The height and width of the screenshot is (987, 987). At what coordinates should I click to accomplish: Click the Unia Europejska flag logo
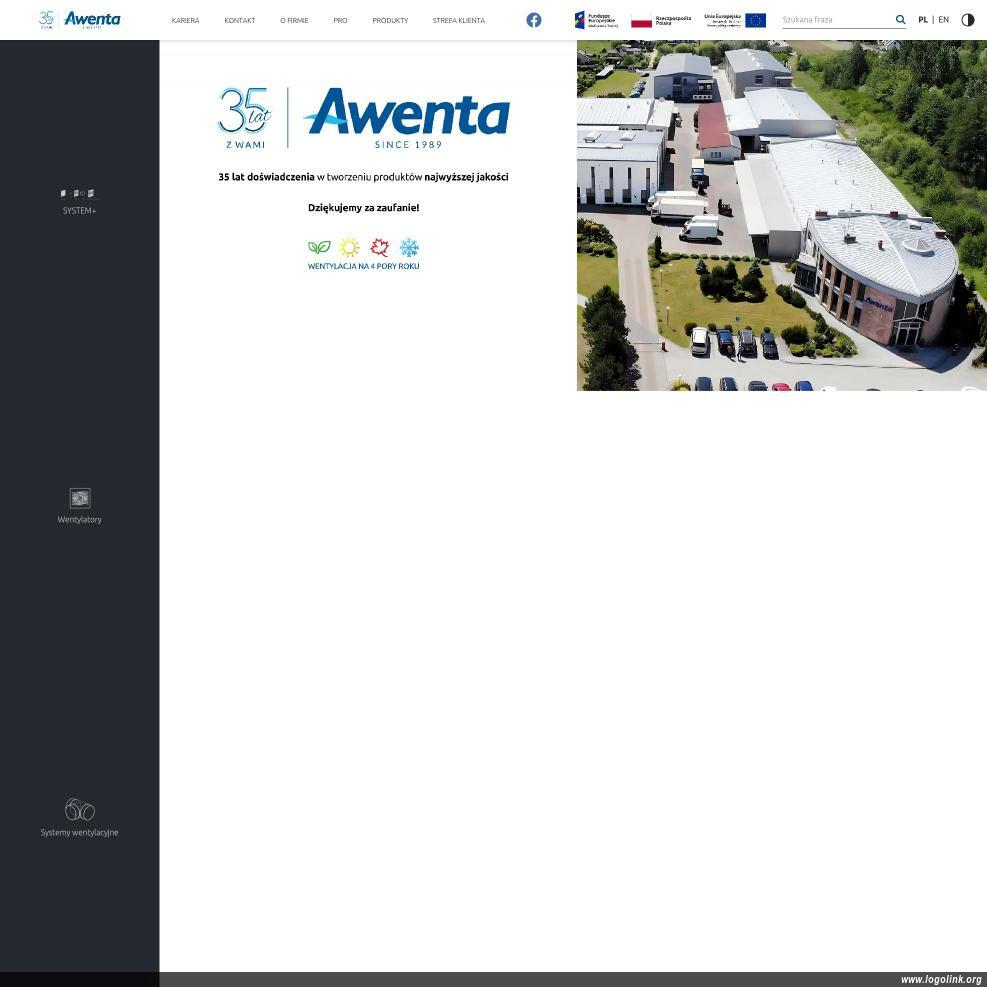[x=735, y=20]
